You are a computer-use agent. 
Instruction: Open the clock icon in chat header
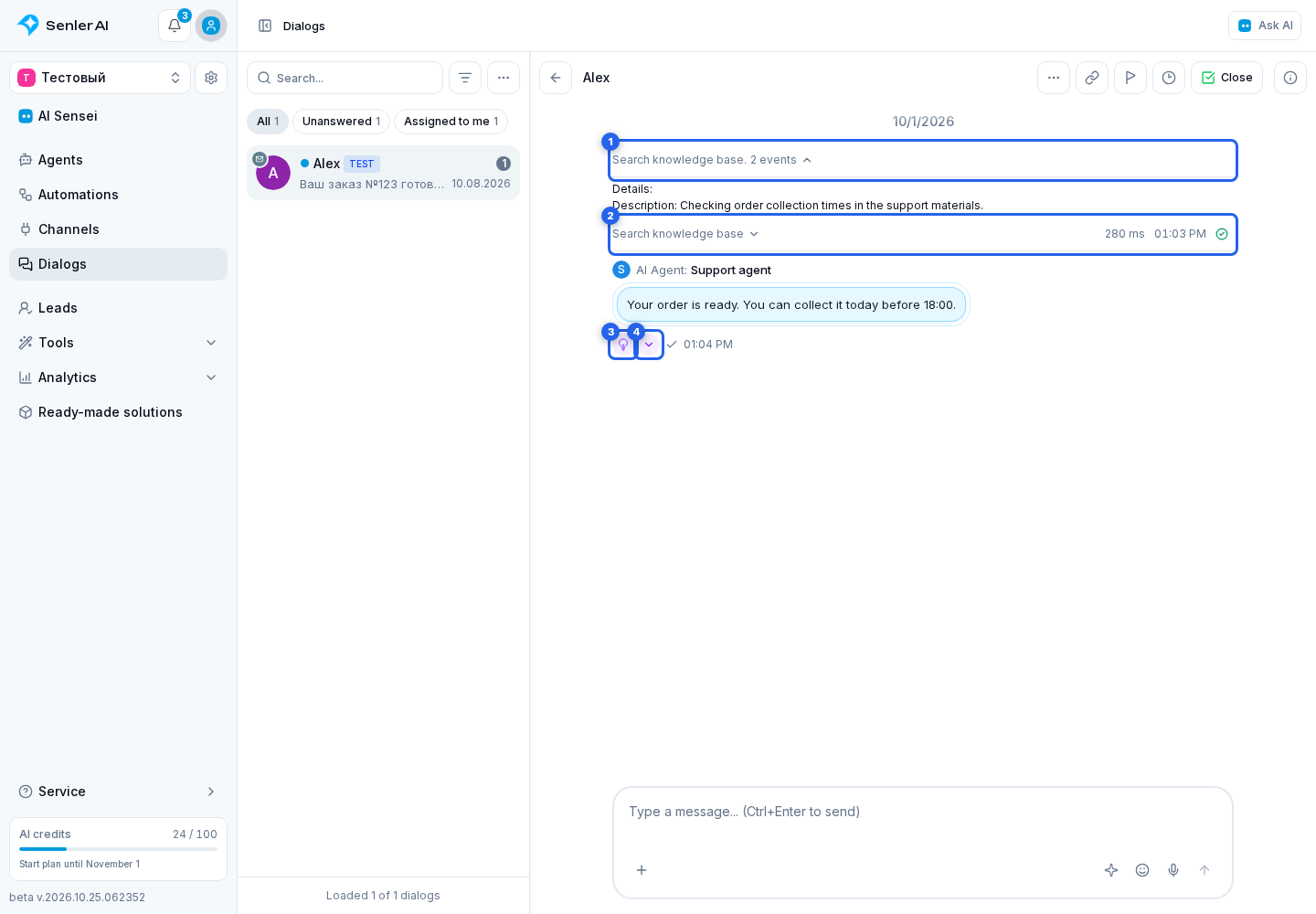(1169, 78)
